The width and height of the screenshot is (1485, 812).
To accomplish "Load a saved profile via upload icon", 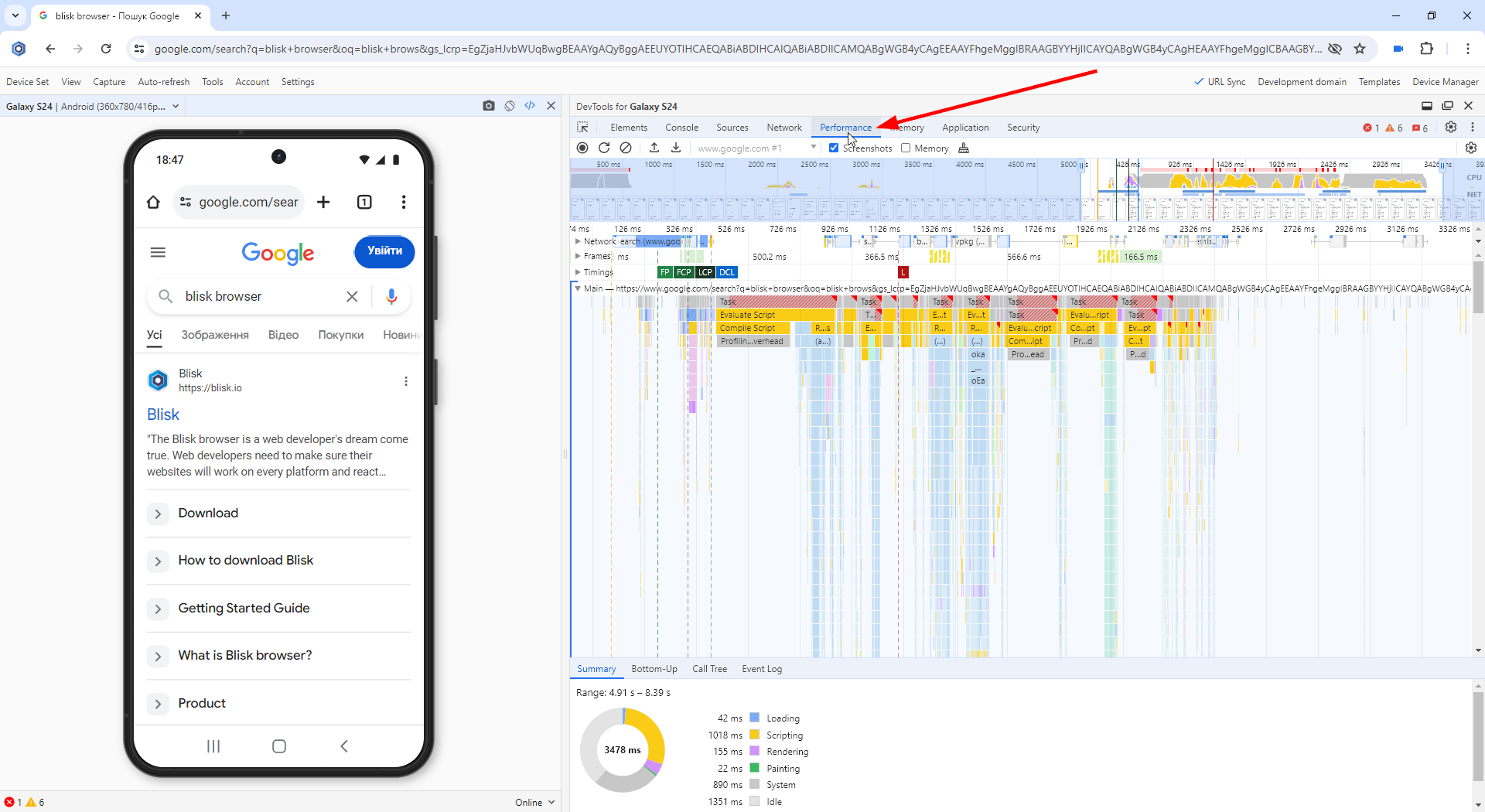I will click(x=654, y=148).
